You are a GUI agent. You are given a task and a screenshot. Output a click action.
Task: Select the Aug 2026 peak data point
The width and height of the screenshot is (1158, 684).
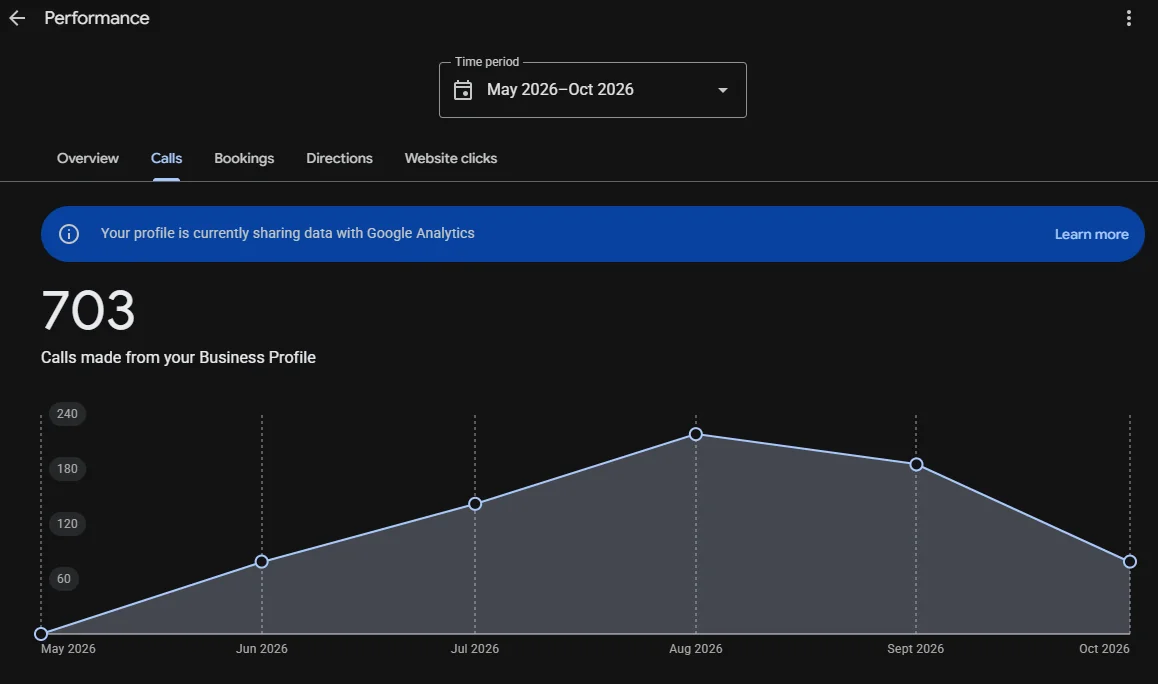696,434
